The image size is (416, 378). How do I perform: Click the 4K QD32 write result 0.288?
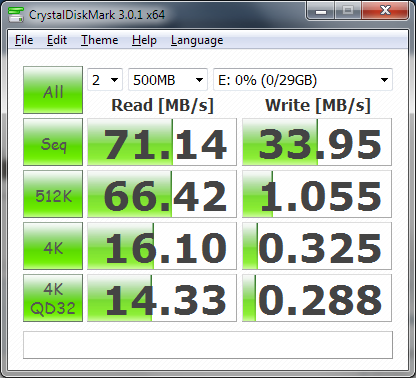[x=317, y=298]
